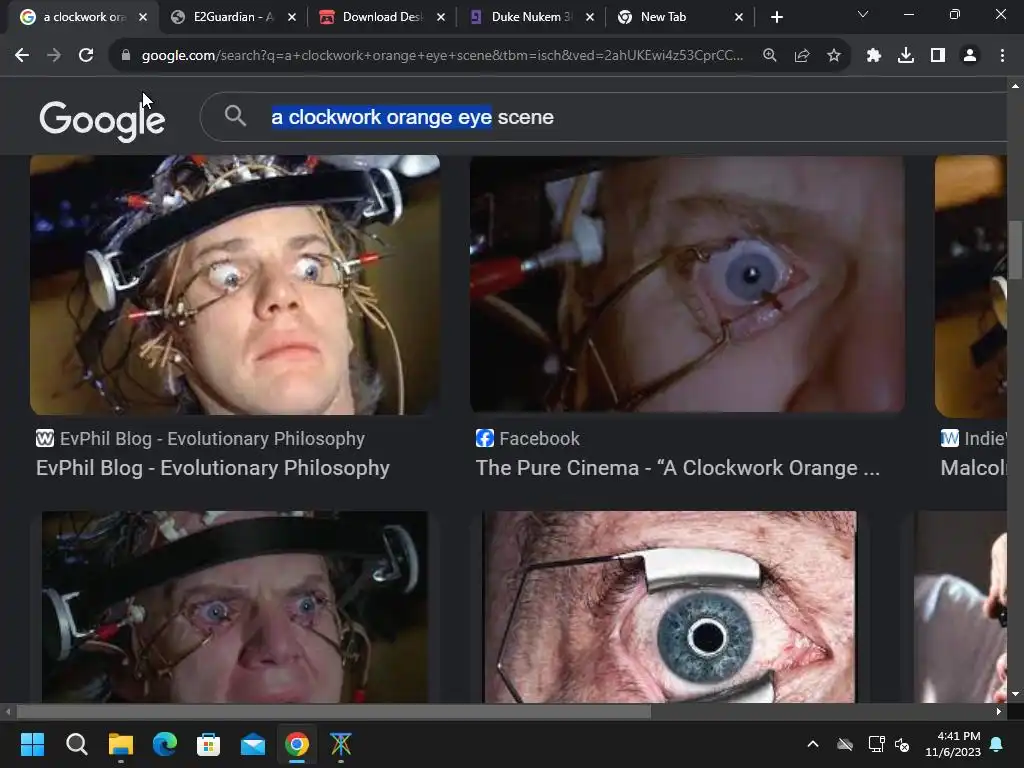Open the EvPhil Blog source link
1024x768 pixels.
(200, 439)
